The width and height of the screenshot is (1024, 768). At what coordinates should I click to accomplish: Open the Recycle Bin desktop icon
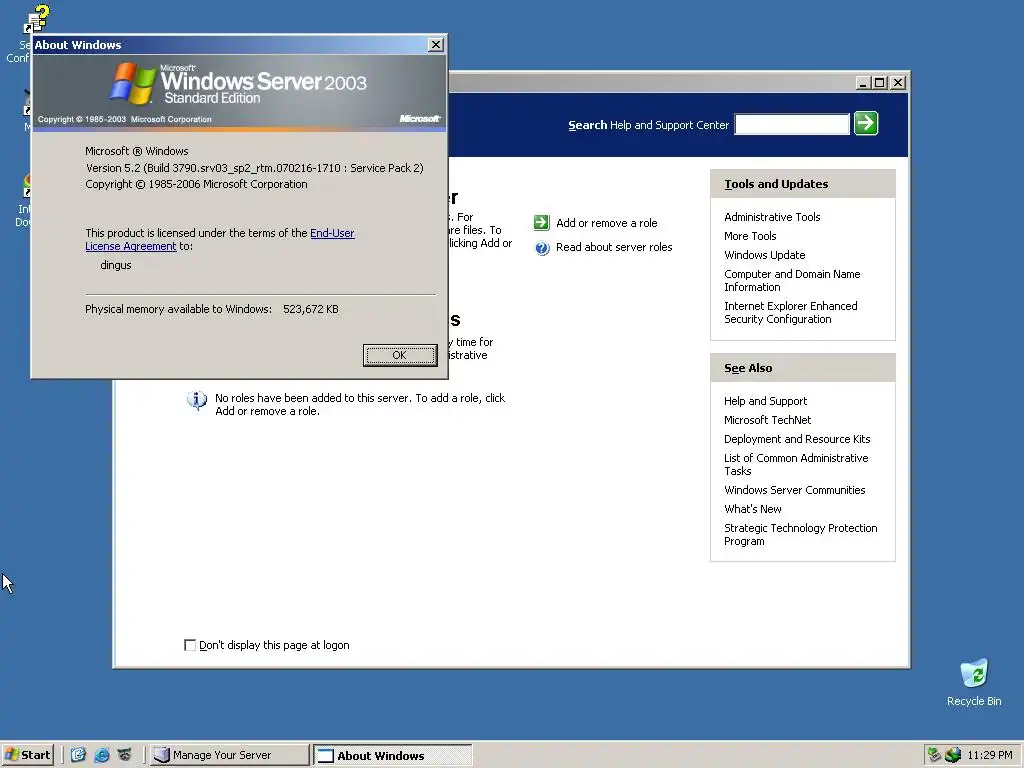click(x=974, y=682)
